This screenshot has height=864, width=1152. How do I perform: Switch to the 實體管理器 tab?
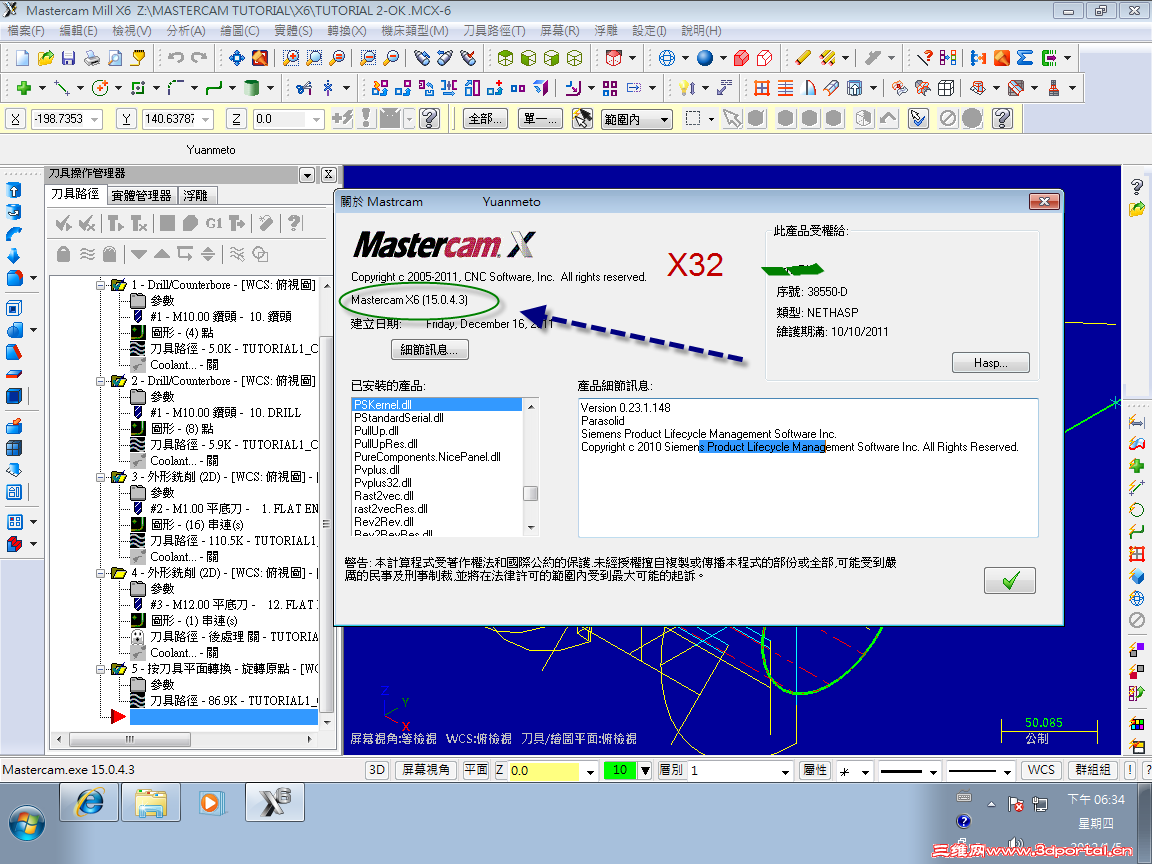[141, 195]
